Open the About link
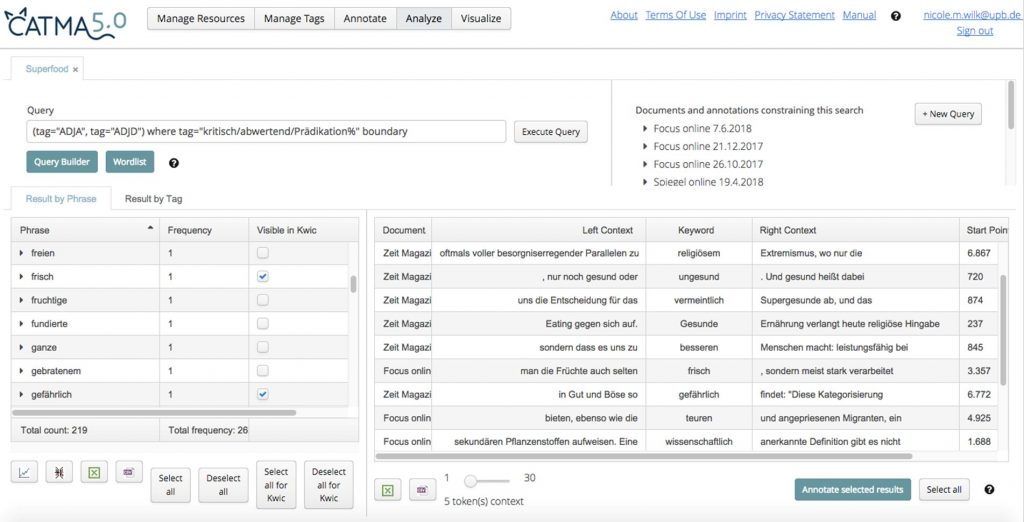The width and height of the screenshot is (1024, 522). pyautogui.click(x=624, y=15)
